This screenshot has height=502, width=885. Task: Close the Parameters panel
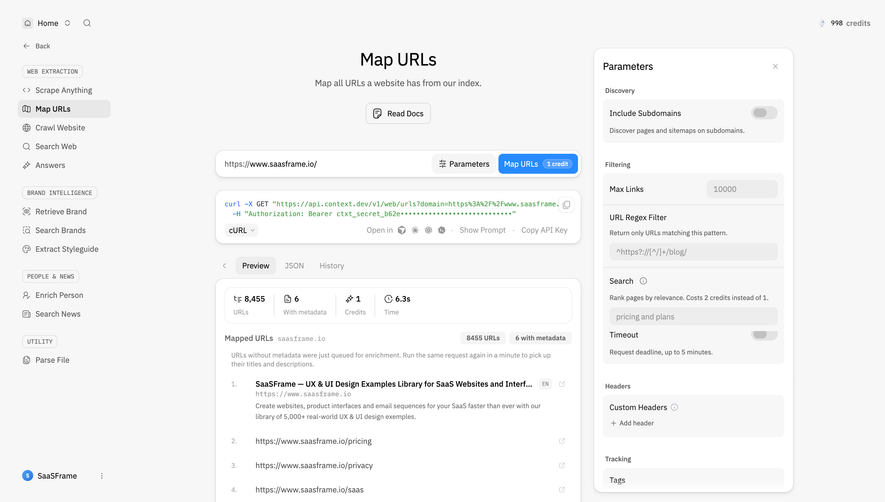tap(775, 67)
